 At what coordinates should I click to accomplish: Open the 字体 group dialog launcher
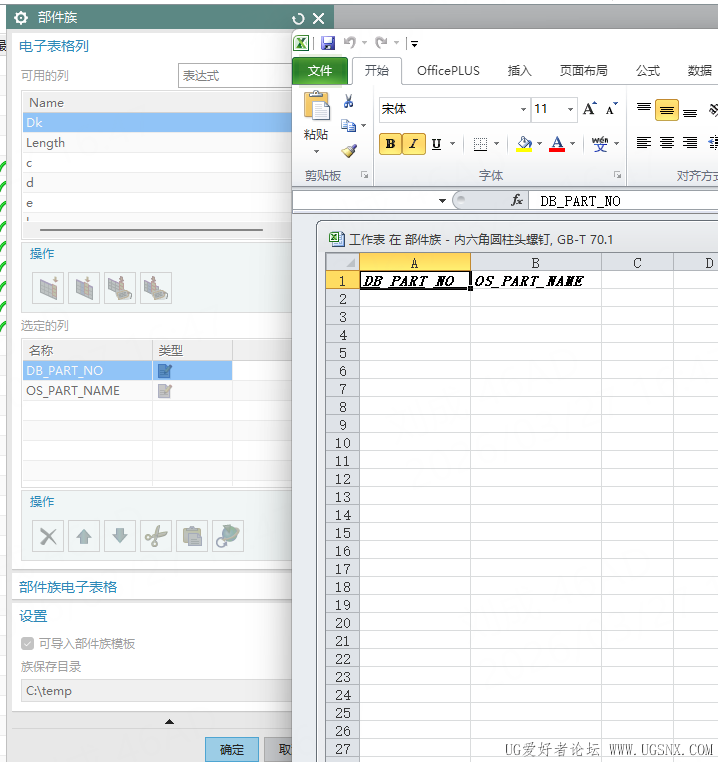pos(617,175)
